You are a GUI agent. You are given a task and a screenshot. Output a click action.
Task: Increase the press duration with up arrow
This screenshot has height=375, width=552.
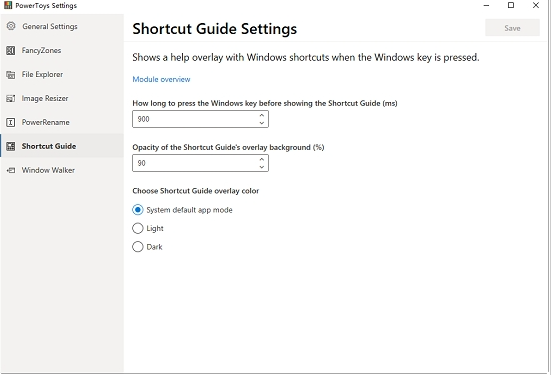click(262, 115)
